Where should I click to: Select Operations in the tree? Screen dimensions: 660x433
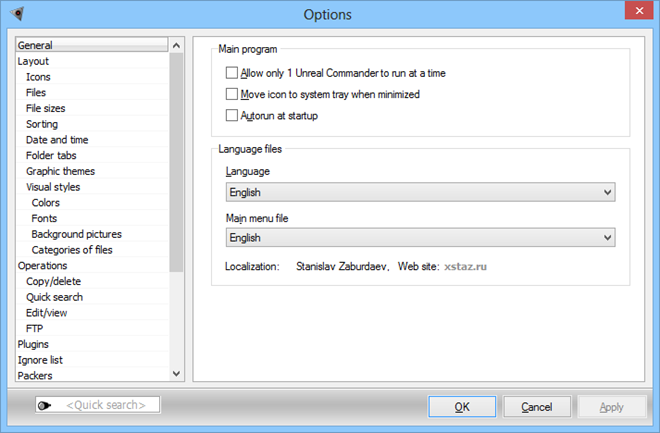(x=92, y=266)
